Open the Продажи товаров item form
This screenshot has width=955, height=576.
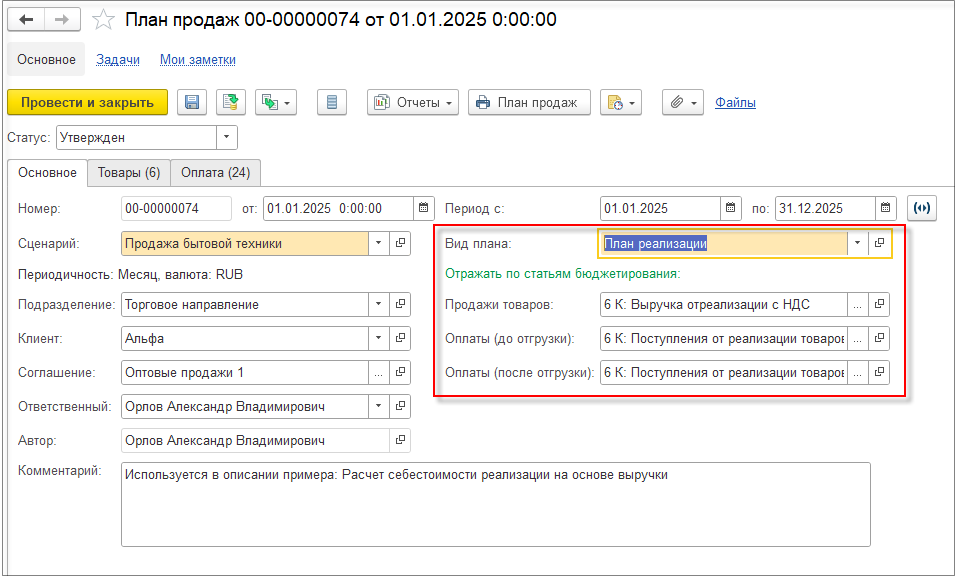point(879,304)
